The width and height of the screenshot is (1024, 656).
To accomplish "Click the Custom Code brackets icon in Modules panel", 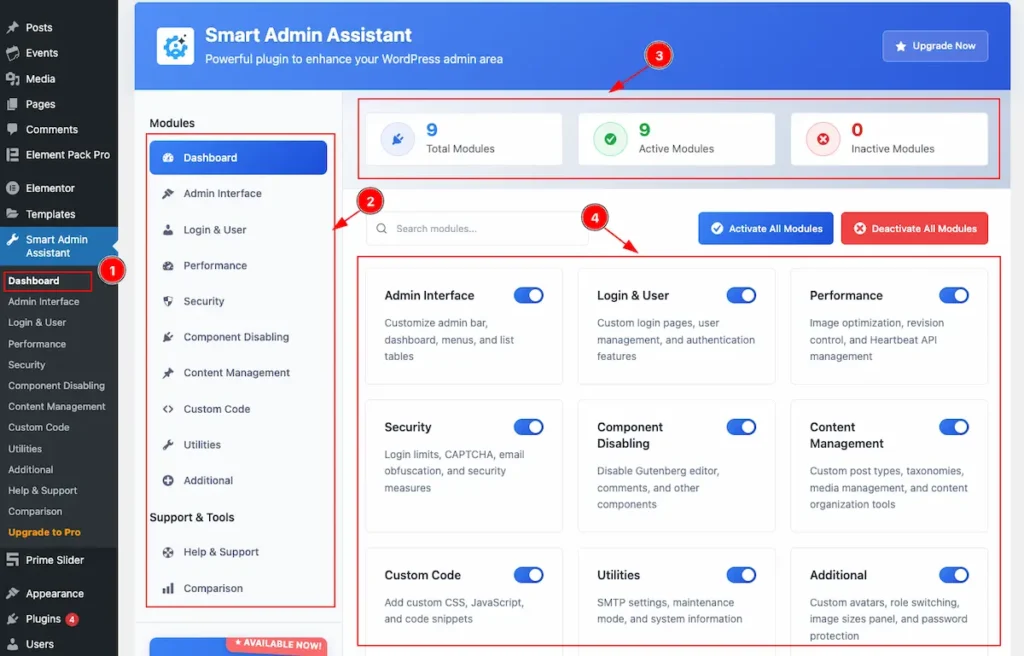I will tap(168, 409).
